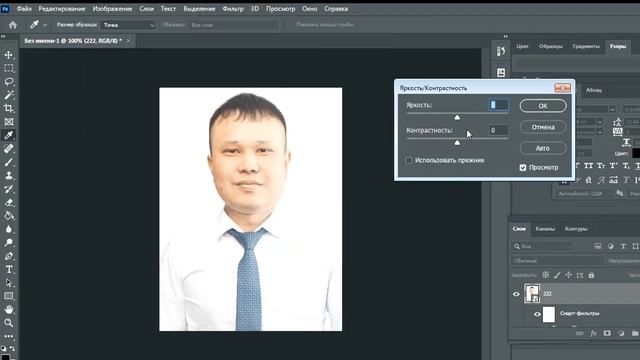Toggle lock position icon
This screenshot has width=640, height=360.
(x=569, y=275)
